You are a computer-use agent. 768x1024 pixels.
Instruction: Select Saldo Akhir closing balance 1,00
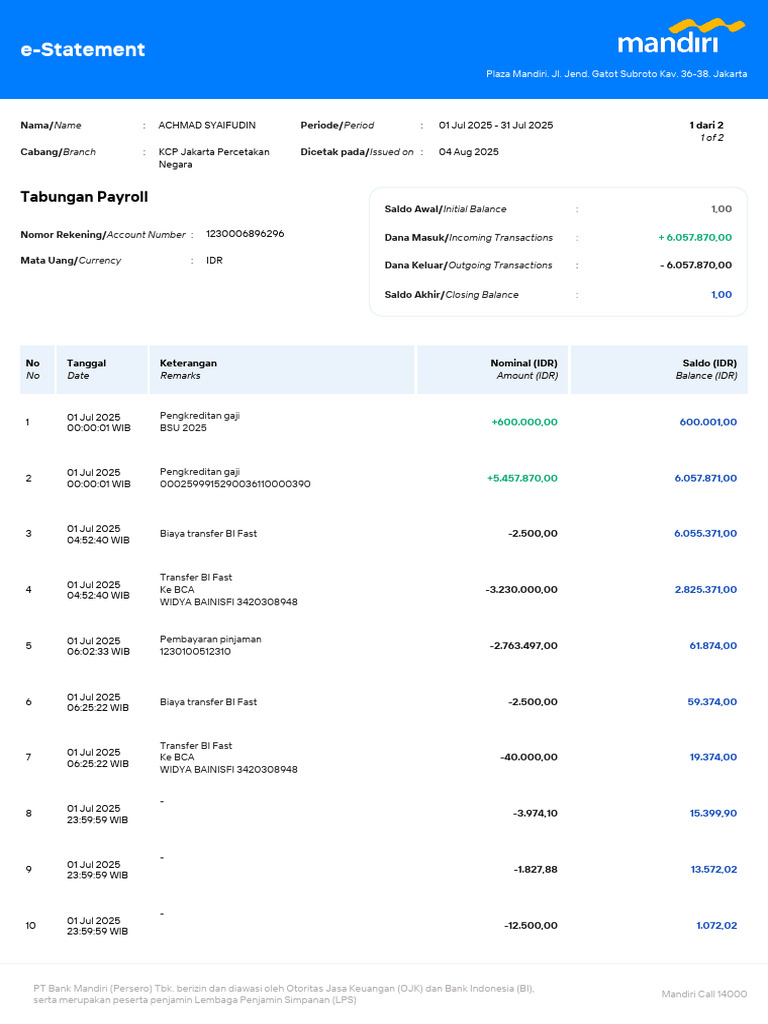pos(722,295)
